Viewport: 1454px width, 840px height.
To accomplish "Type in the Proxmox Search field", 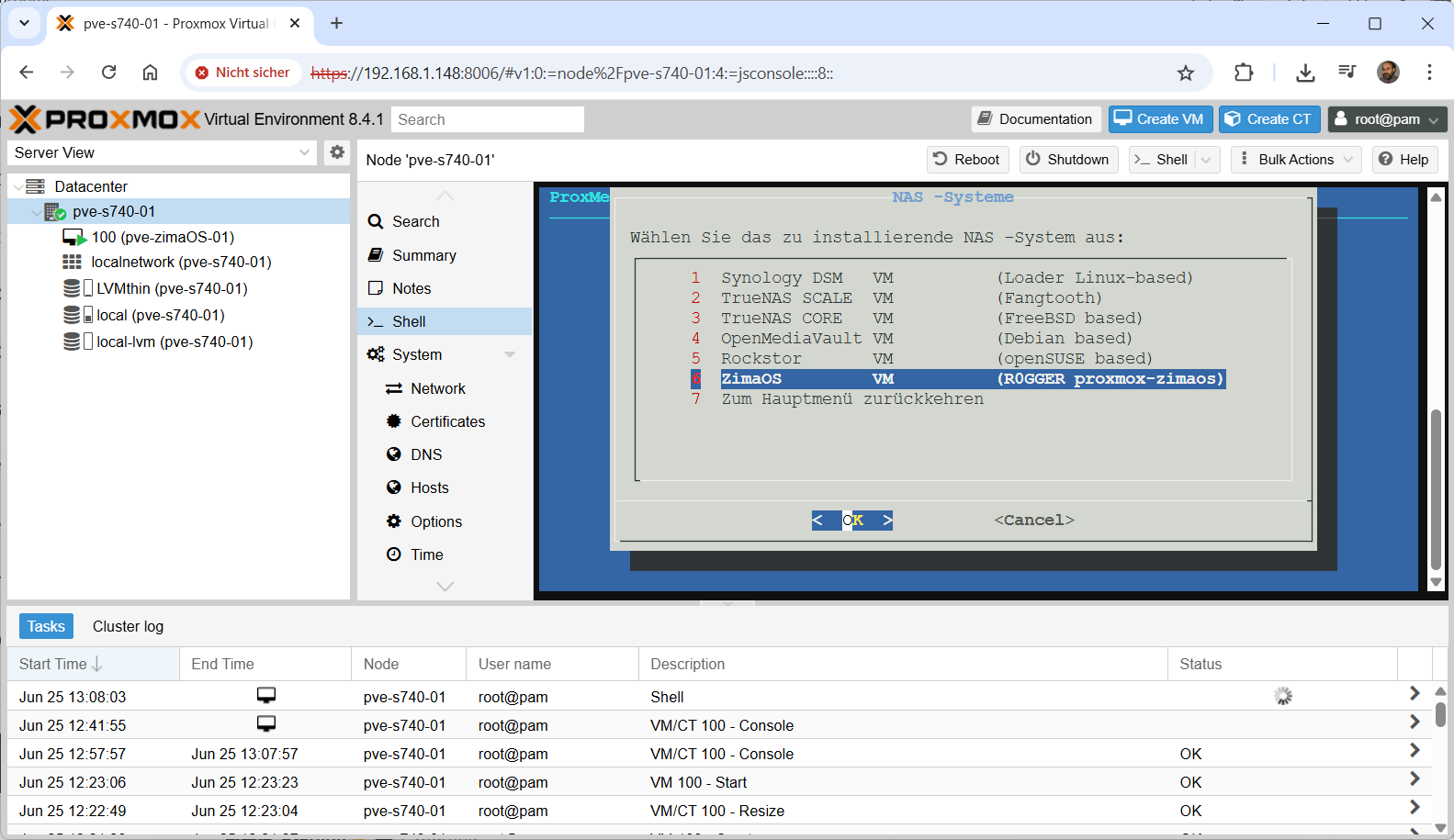I will [488, 119].
